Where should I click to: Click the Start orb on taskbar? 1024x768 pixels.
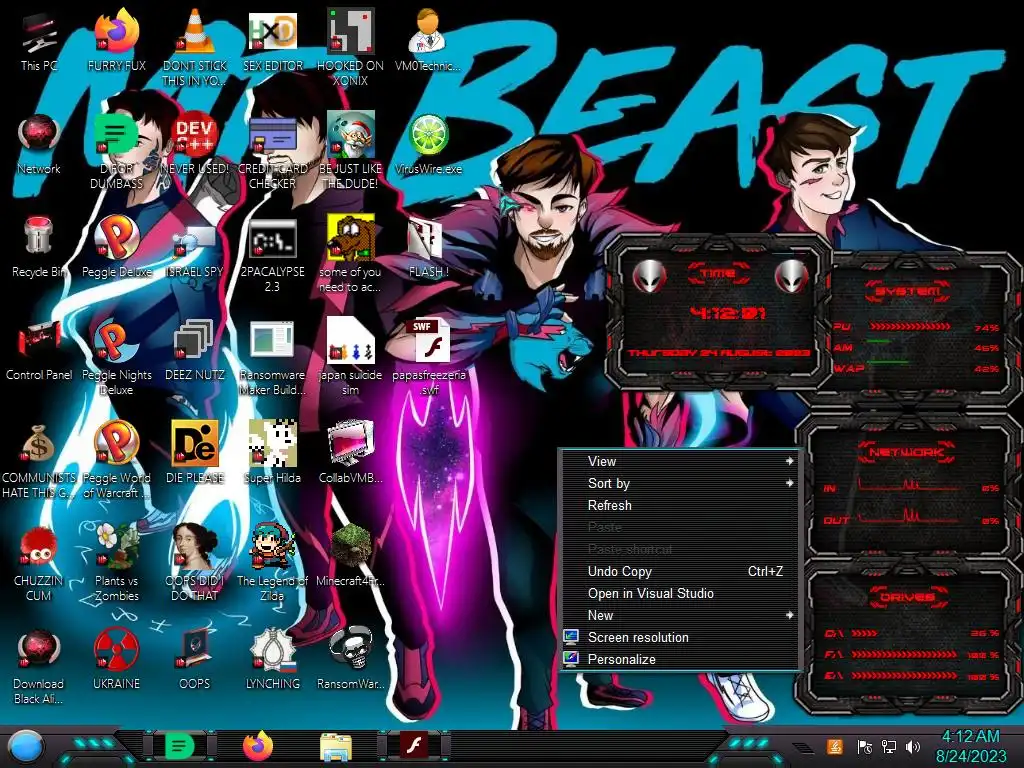coord(25,746)
